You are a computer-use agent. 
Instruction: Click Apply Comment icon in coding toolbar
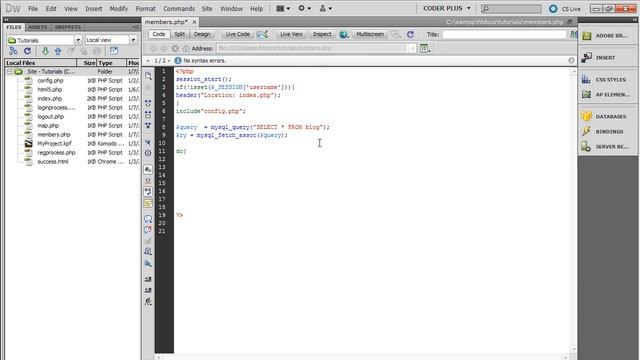pyautogui.click(x=148, y=219)
